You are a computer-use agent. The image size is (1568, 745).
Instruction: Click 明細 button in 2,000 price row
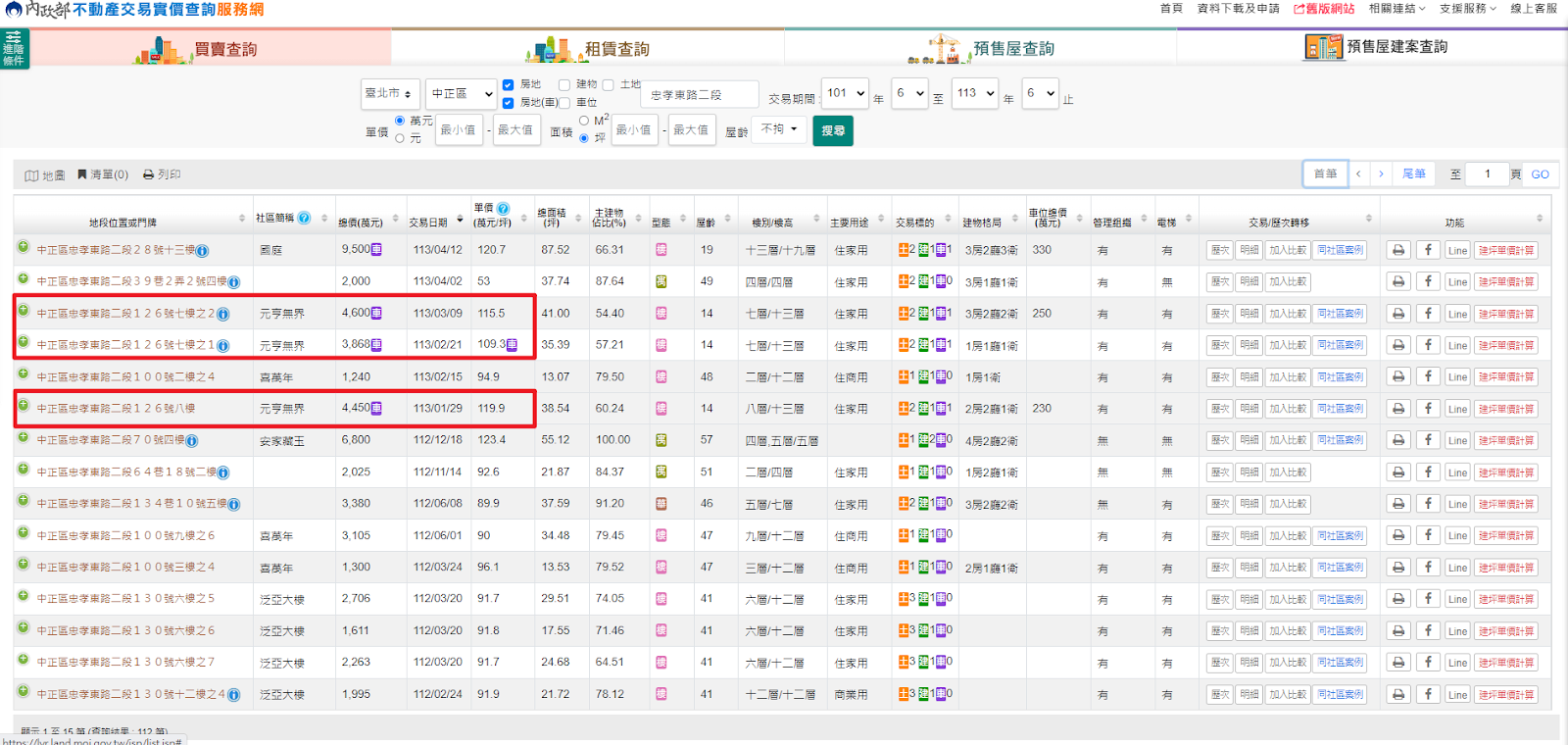coord(1249,281)
